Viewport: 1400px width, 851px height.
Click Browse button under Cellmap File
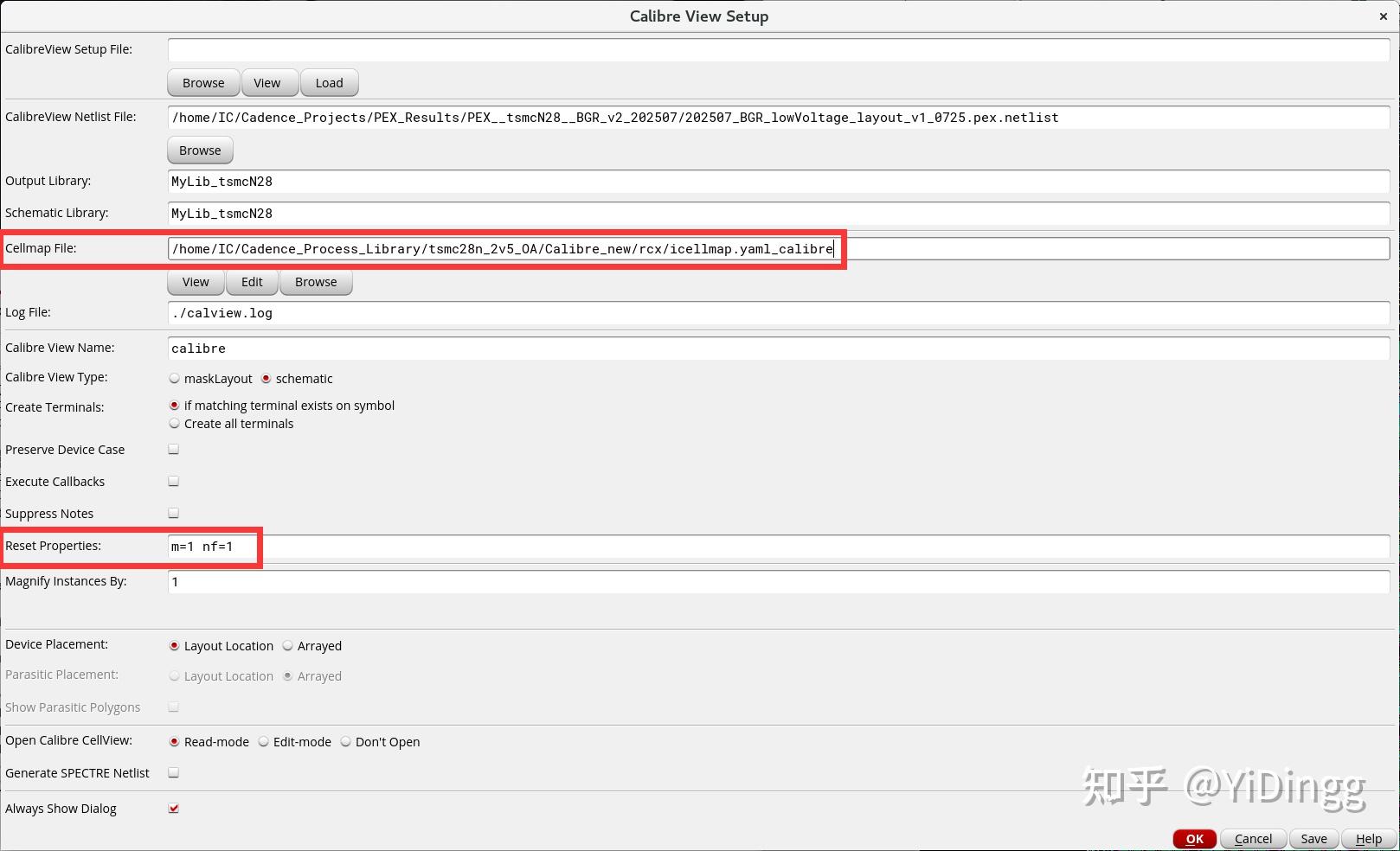(316, 282)
